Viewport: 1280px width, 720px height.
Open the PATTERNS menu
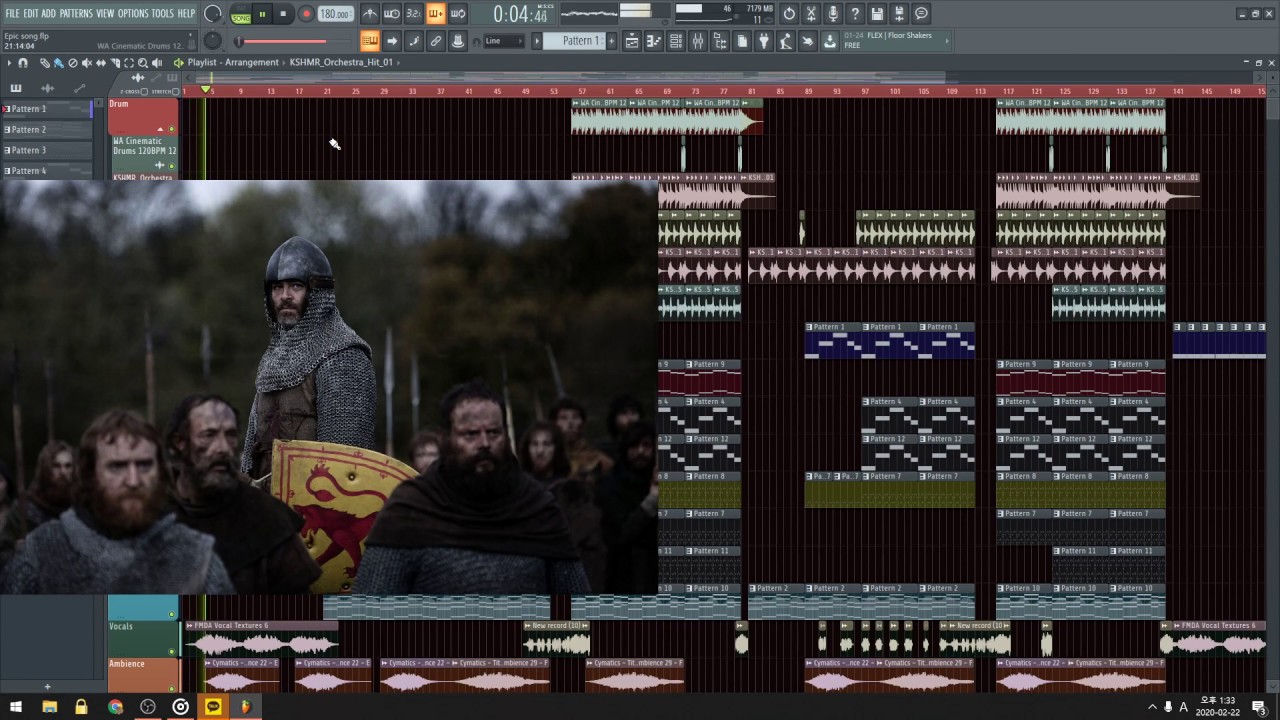[76, 14]
